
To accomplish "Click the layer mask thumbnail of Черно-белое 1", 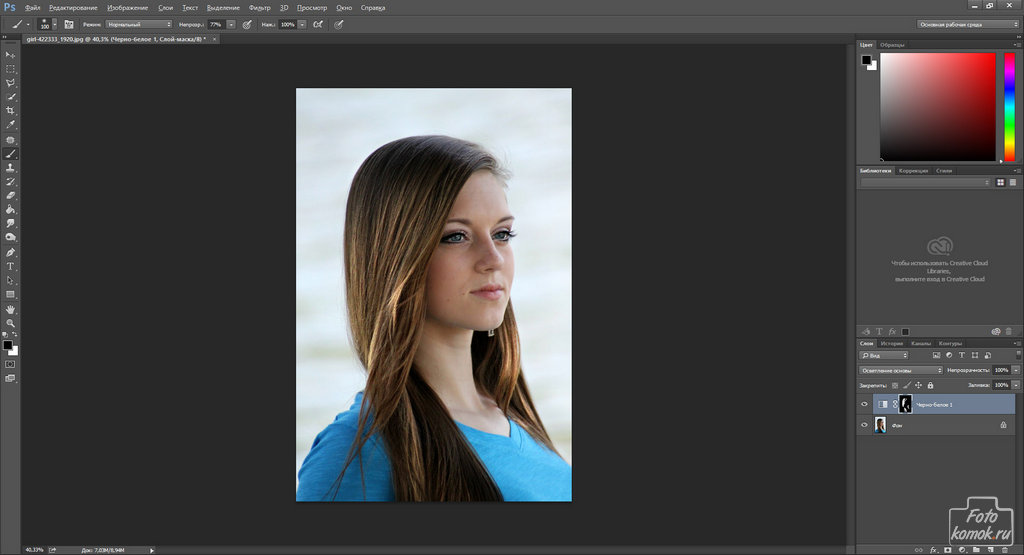I will (905, 404).
